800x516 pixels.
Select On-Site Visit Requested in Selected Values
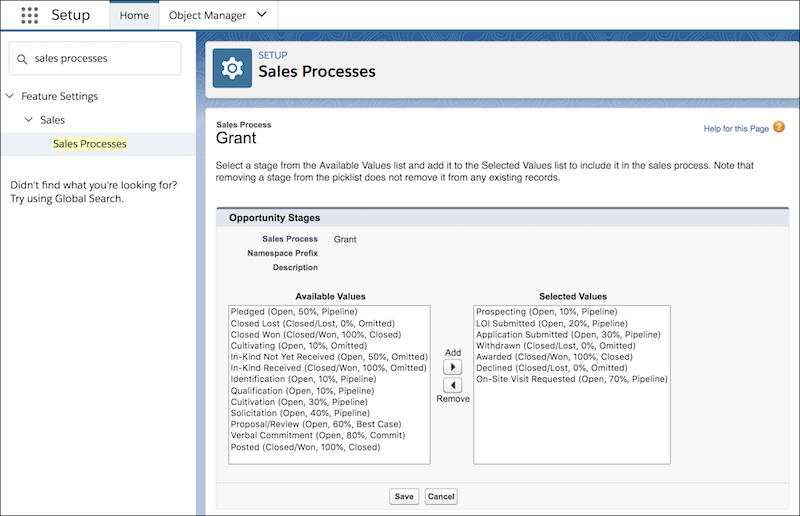coord(572,379)
